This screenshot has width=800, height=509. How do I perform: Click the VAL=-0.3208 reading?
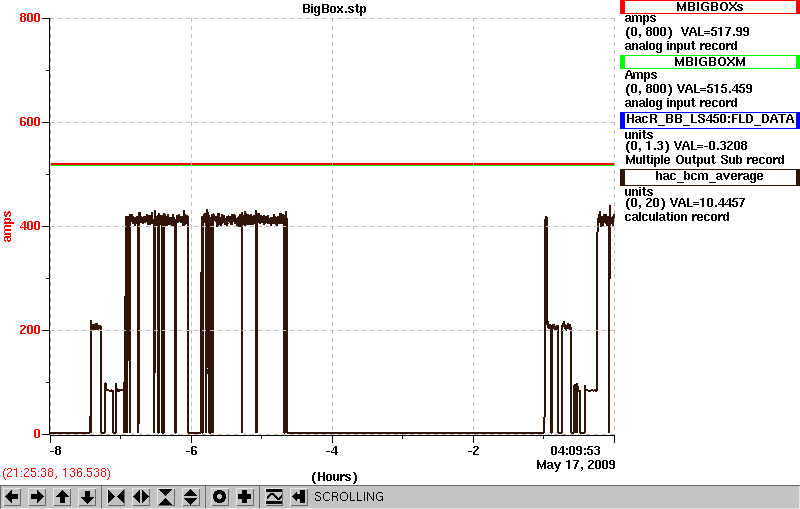point(710,146)
